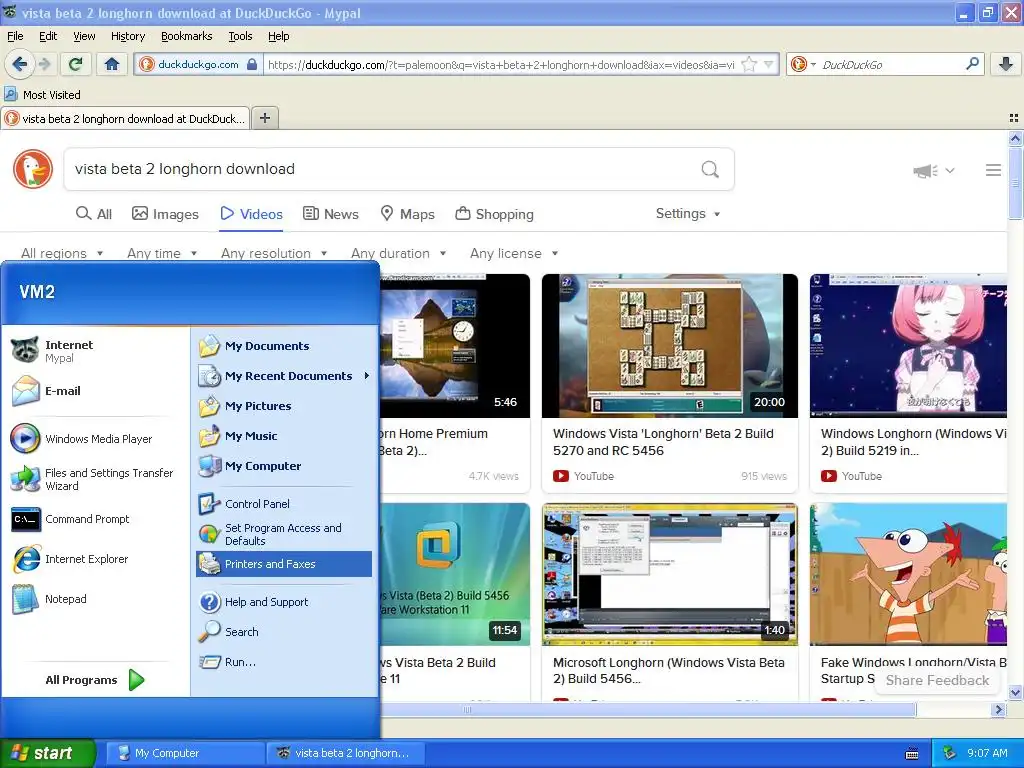
Task: Open E-mail from the Start menu
Action: (x=95, y=391)
